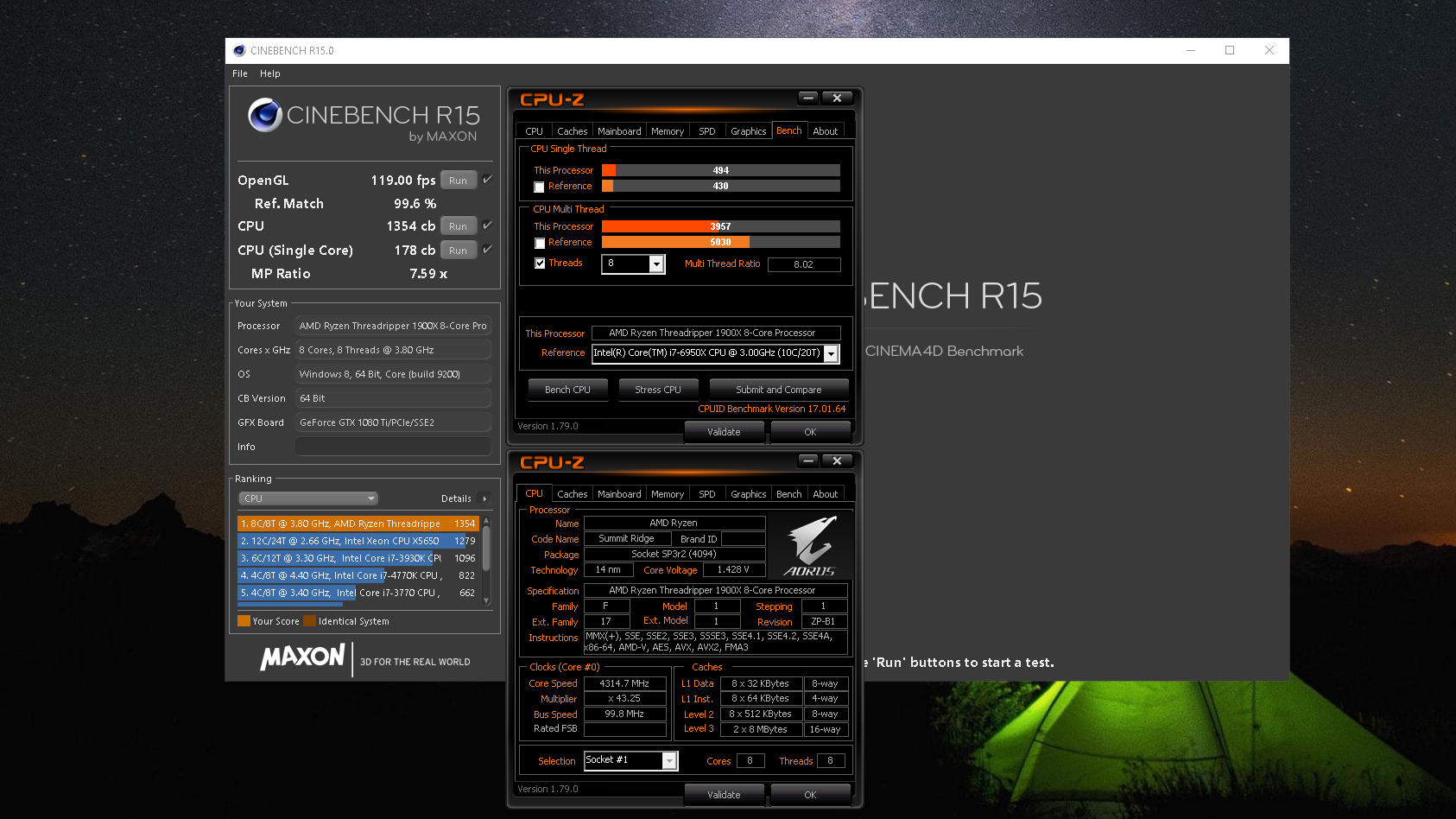Click the Processor name field in Your System
This screenshot has width=1456, height=819.
tap(393, 326)
